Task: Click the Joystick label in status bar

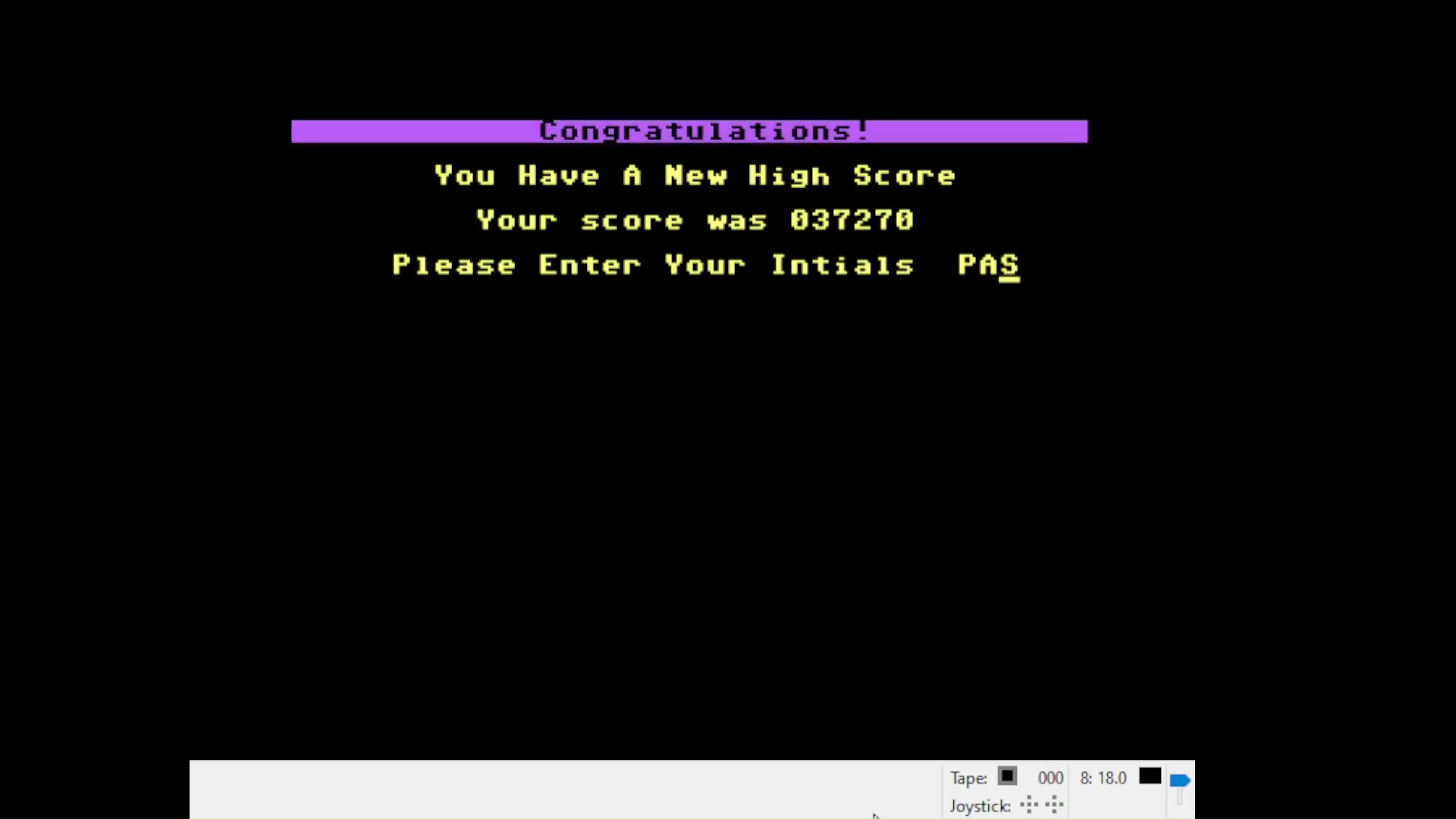Action: pos(980,806)
